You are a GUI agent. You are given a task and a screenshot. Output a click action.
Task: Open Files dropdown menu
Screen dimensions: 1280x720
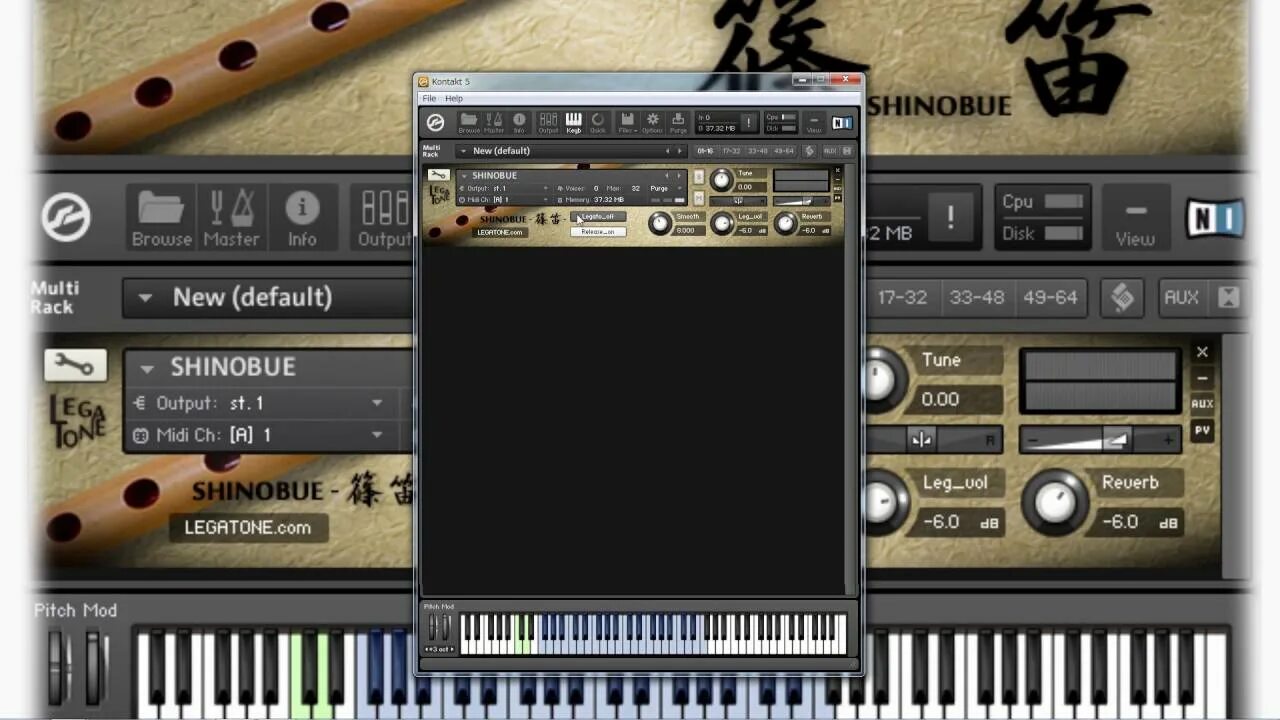point(627,123)
